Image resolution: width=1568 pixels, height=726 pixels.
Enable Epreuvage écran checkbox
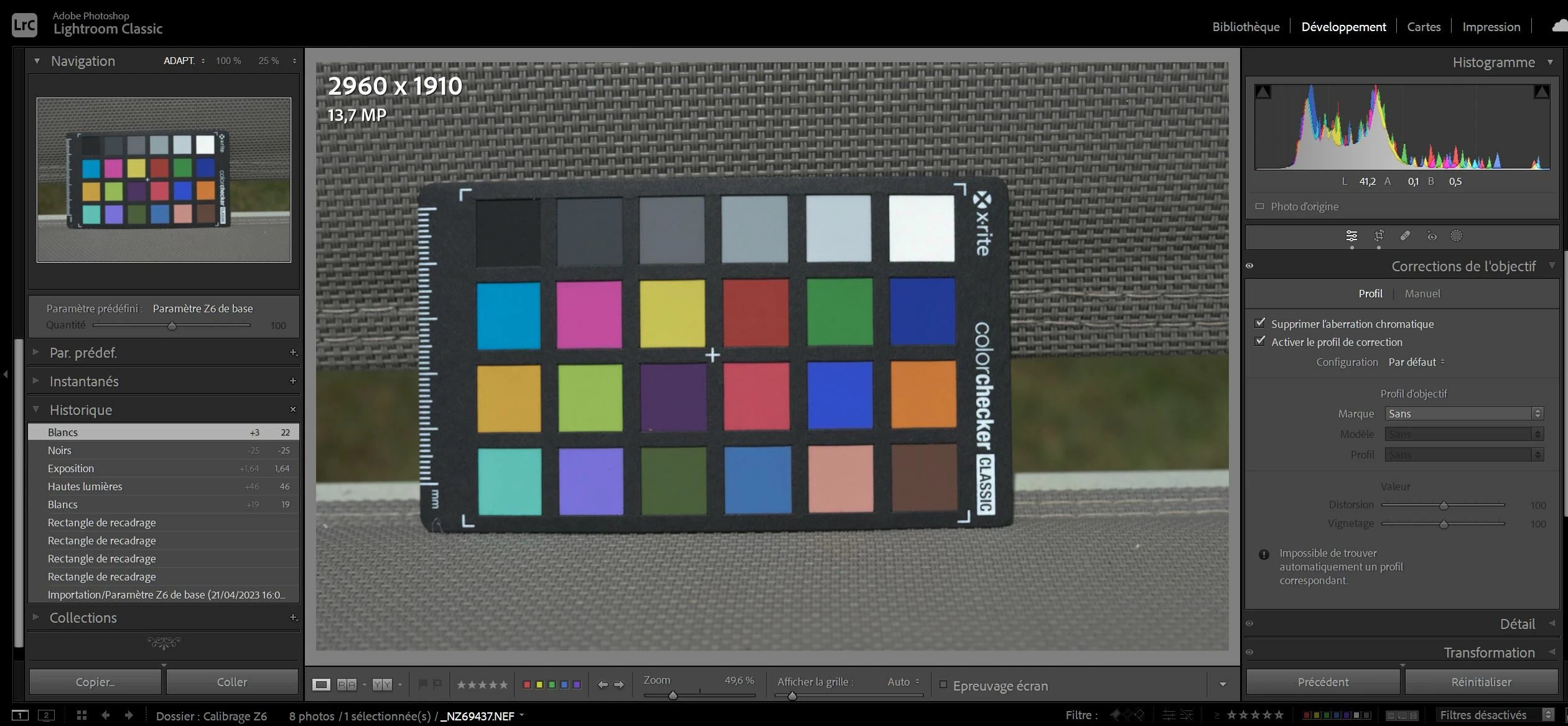pos(943,684)
